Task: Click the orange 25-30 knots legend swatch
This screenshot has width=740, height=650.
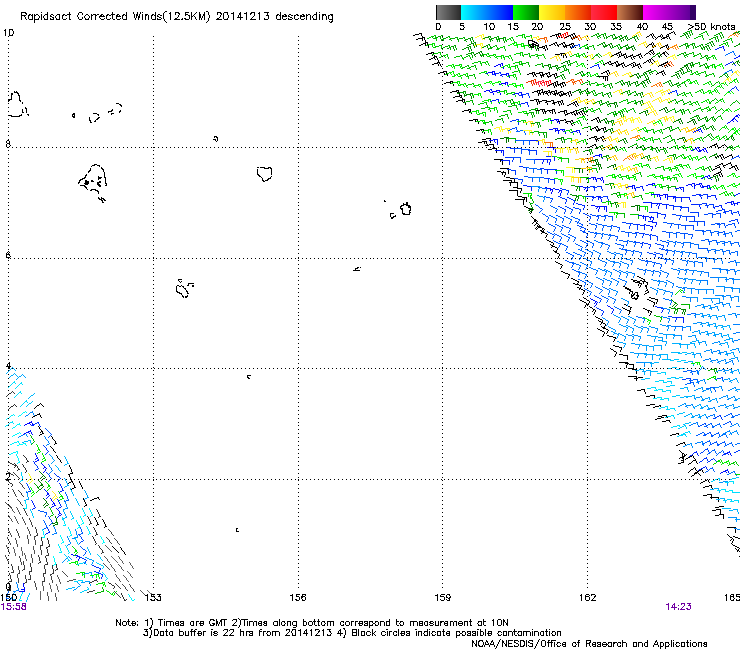Action: pyautogui.click(x=578, y=12)
